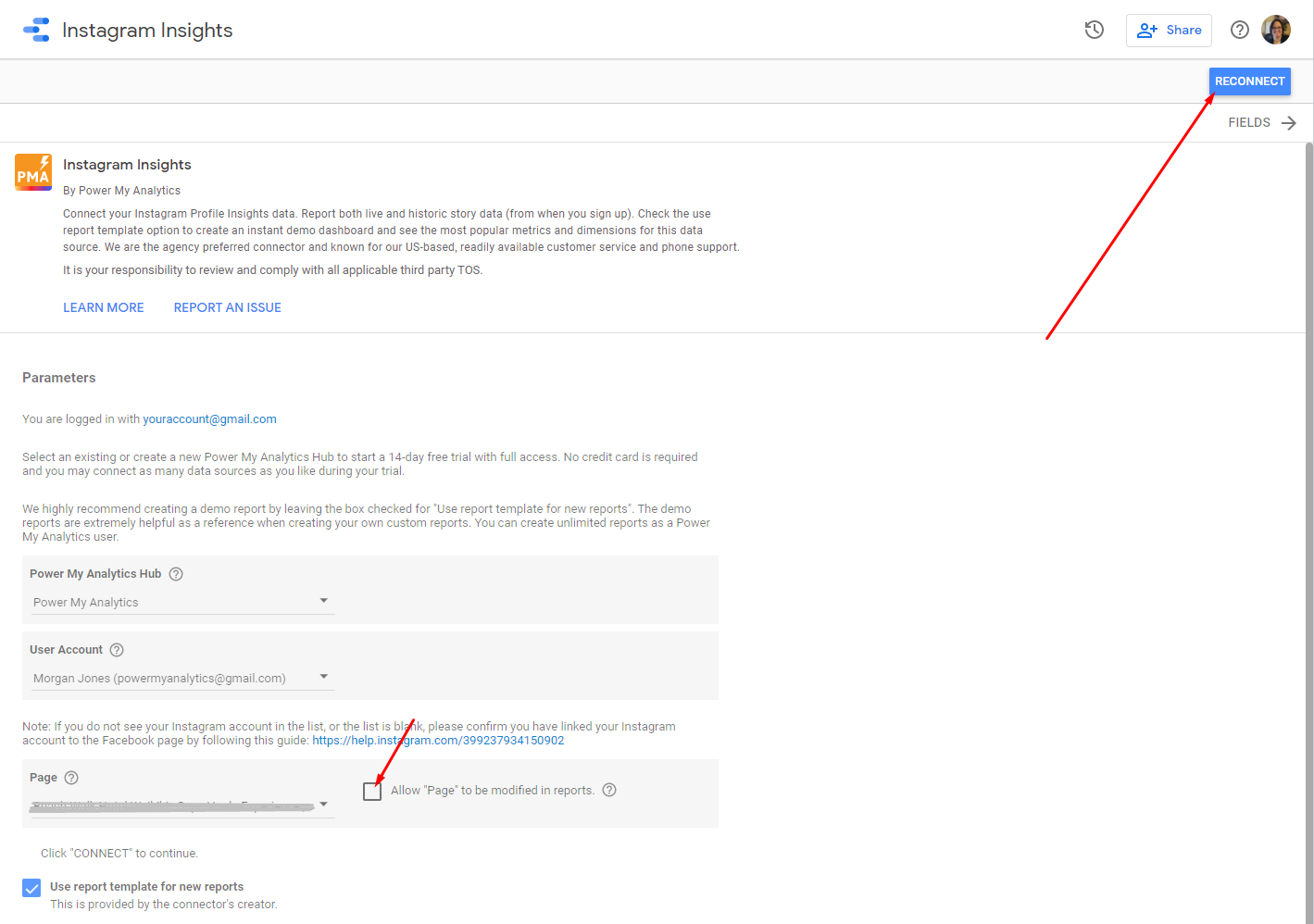
Task: Open the user profile avatar
Action: click(x=1276, y=30)
